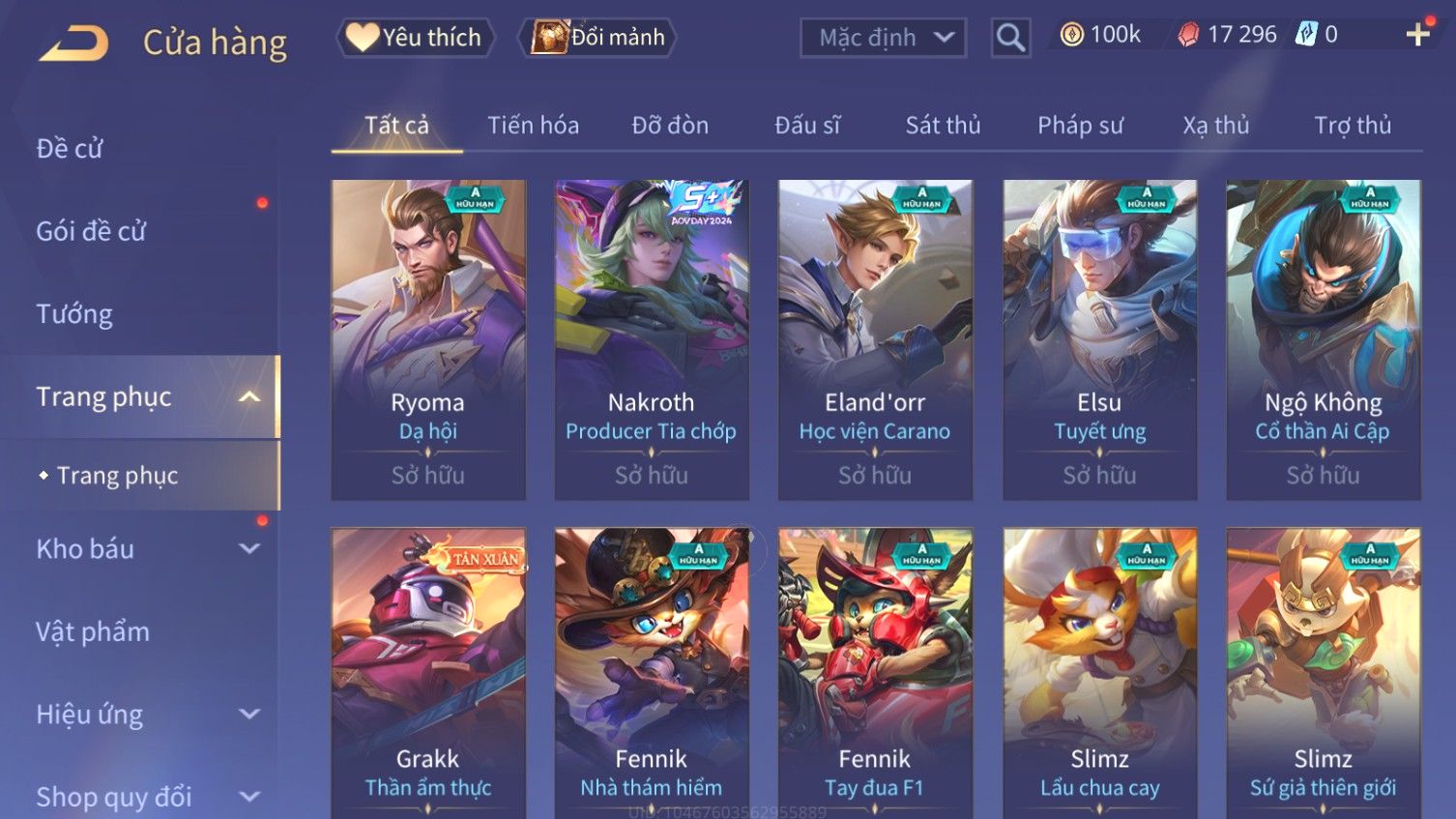Click the blue voucher currency icon

pyautogui.click(x=1306, y=35)
